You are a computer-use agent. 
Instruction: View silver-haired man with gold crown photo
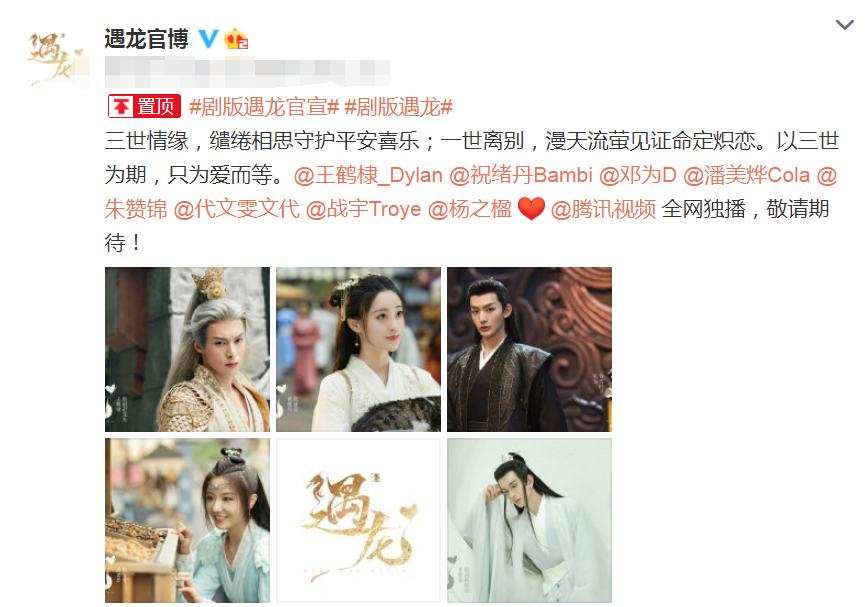pyautogui.click(x=187, y=349)
